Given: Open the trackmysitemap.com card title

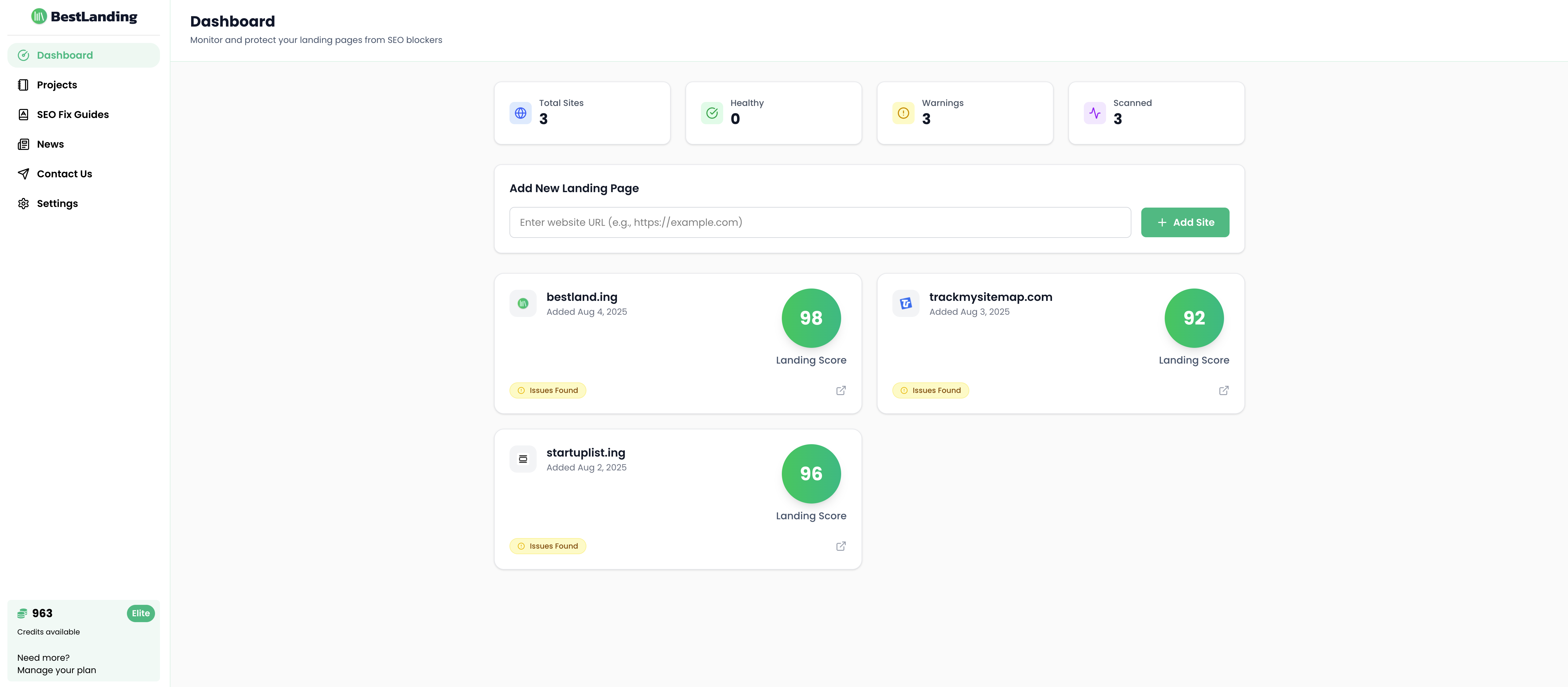Looking at the screenshot, I should tap(990, 297).
